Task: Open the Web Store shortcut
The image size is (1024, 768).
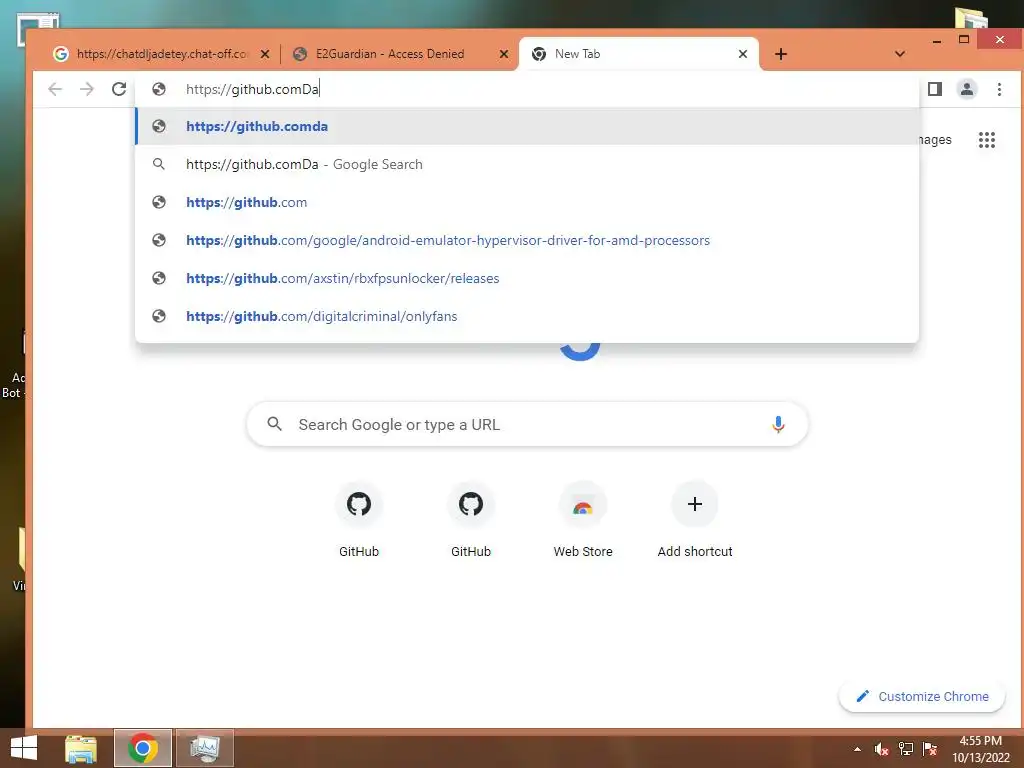Action: pos(583,520)
